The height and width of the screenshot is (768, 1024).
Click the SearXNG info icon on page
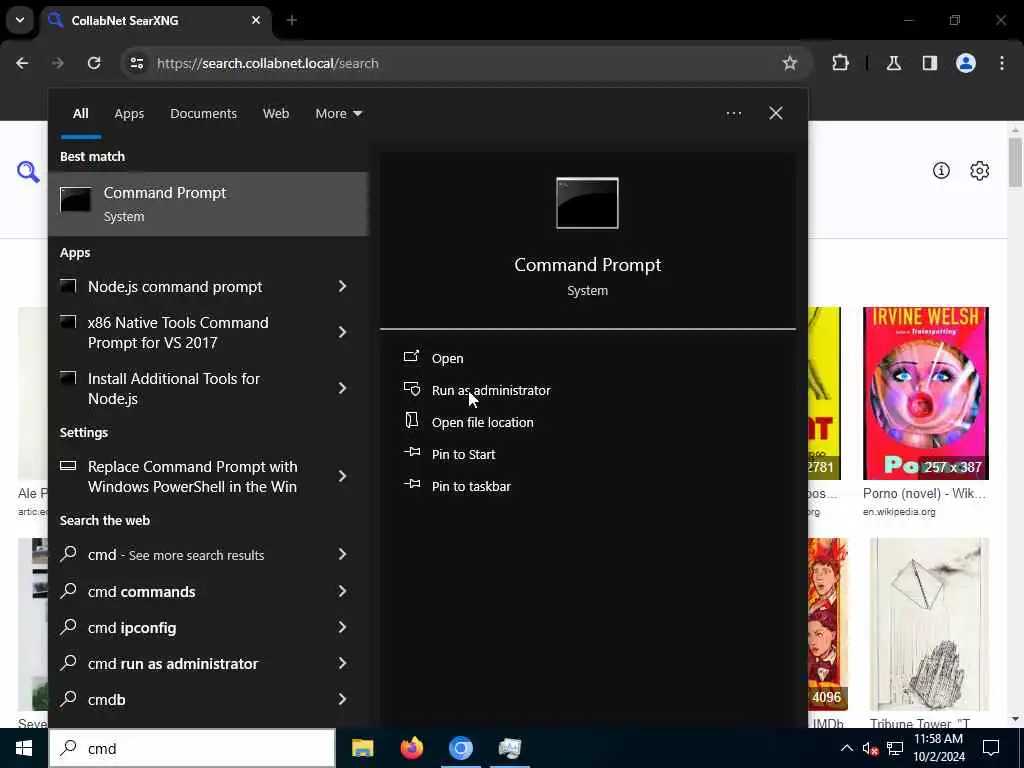point(941,170)
